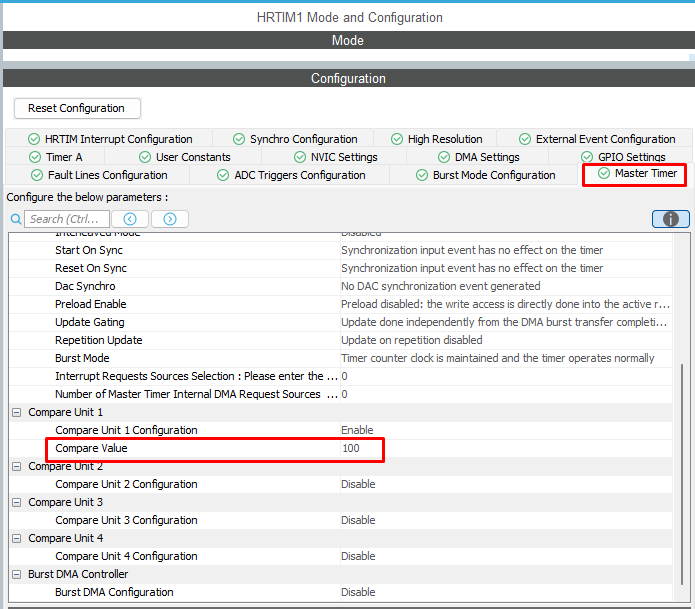Go to previous search result arrow

click(x=130, y=219)
